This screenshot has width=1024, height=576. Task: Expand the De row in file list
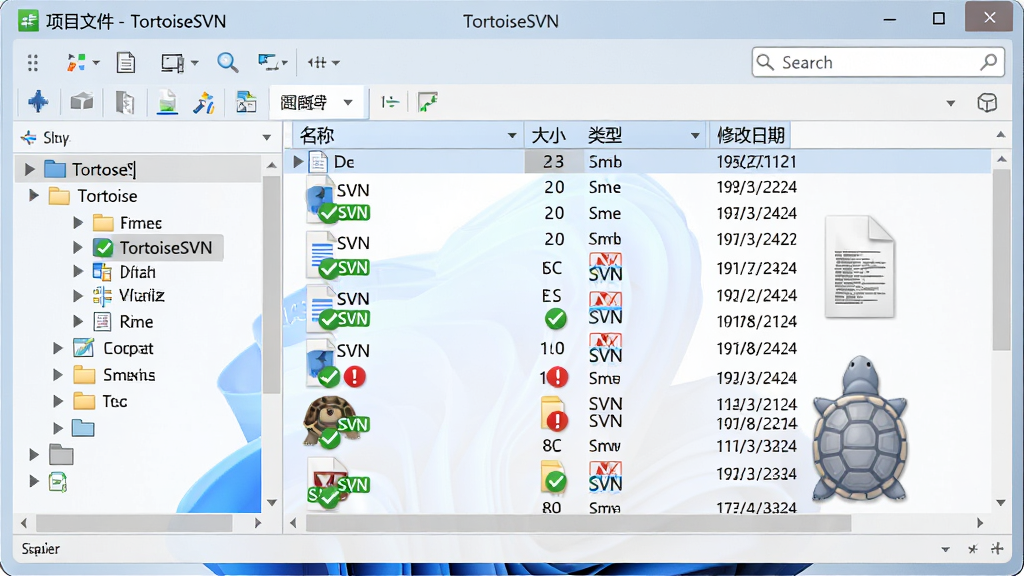tap(298, 161)
